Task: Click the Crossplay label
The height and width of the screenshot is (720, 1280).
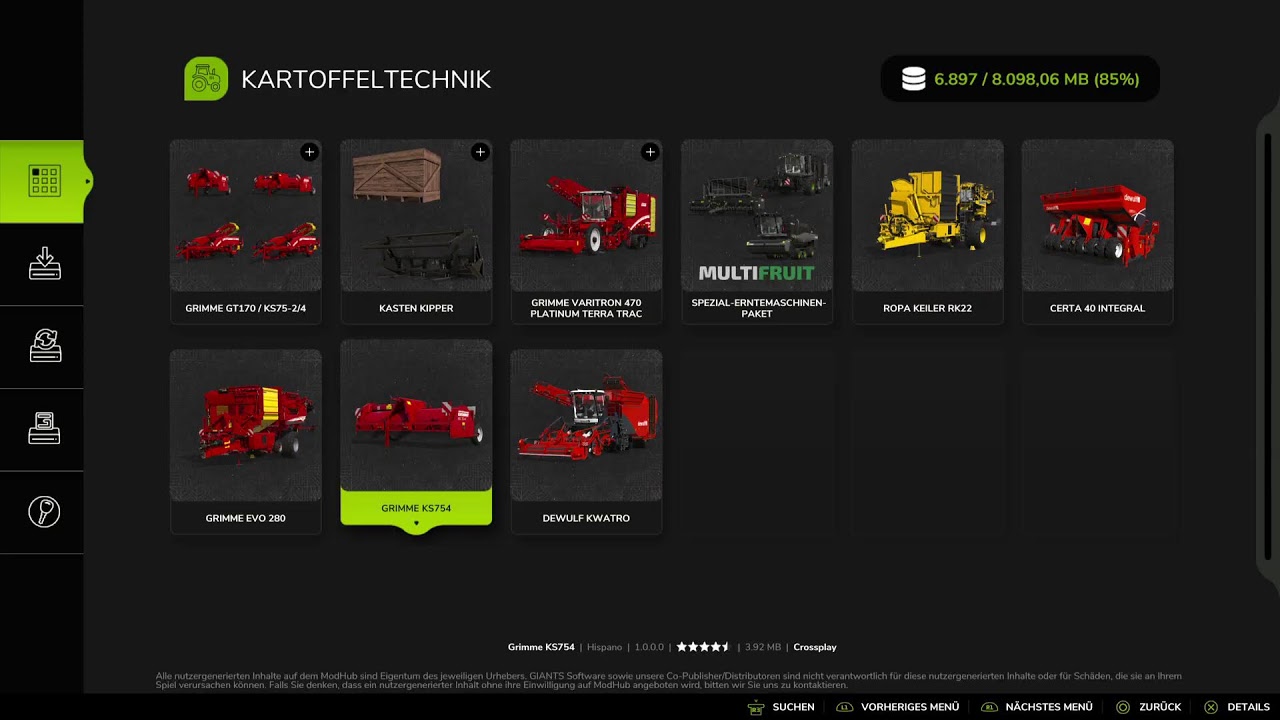Action: click(815, 647)
